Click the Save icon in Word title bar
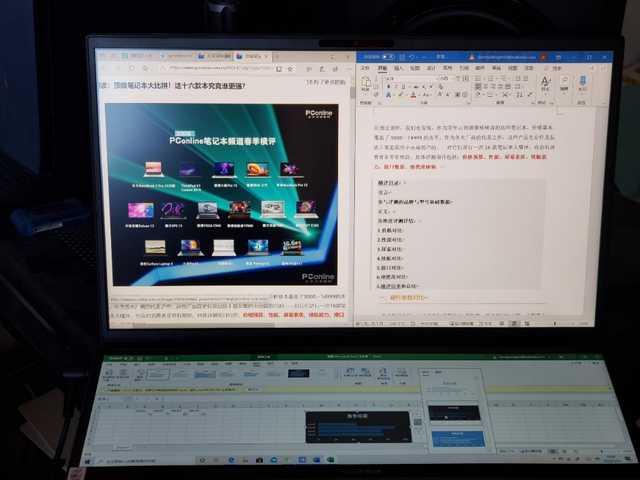This screenshot has height=480, width=640. tap(402, 57)
